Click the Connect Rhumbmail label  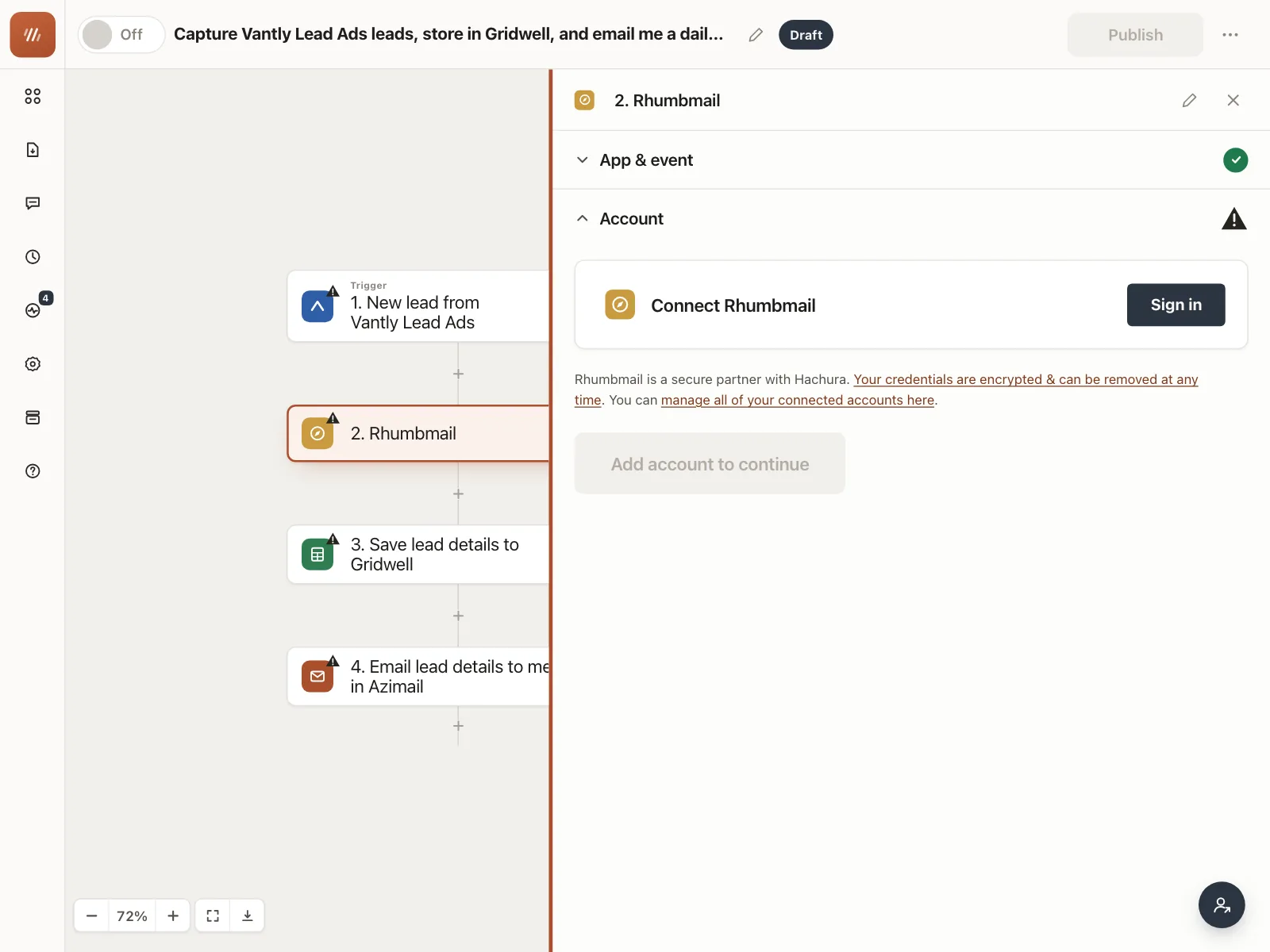(733, 305)
